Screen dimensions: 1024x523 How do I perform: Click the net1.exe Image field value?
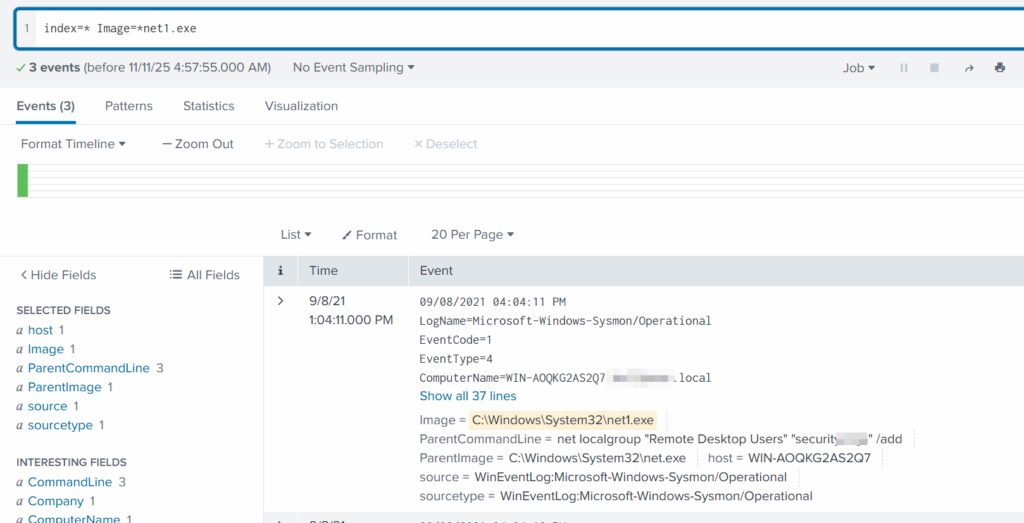562,420
